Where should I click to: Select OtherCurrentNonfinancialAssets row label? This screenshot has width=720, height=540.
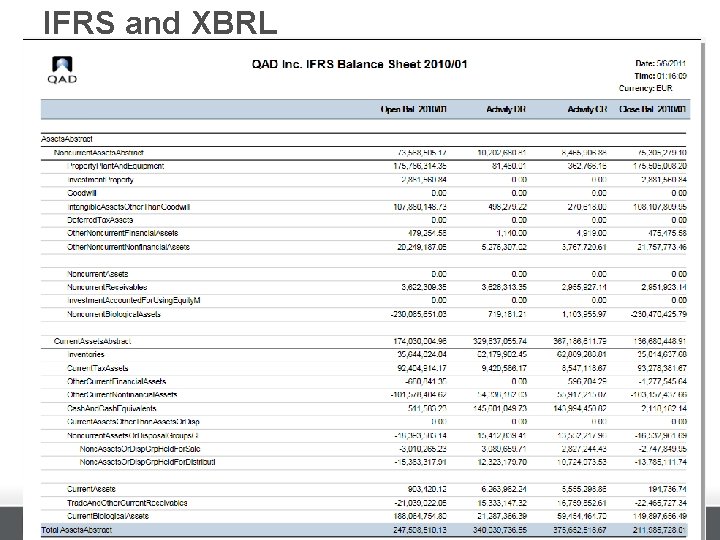click(122, 395)
